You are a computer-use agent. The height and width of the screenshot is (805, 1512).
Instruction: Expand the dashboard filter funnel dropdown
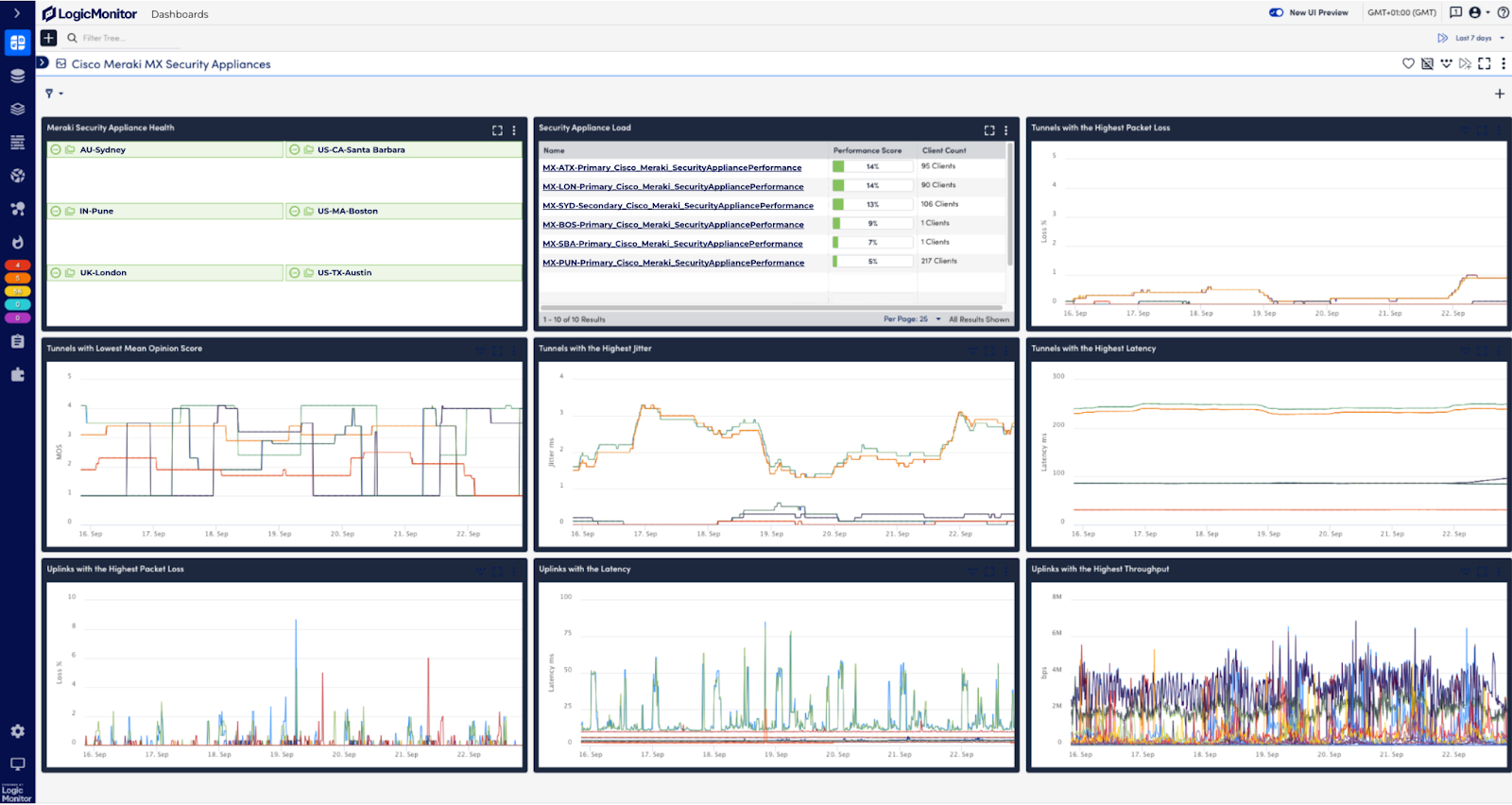[54, 94]
